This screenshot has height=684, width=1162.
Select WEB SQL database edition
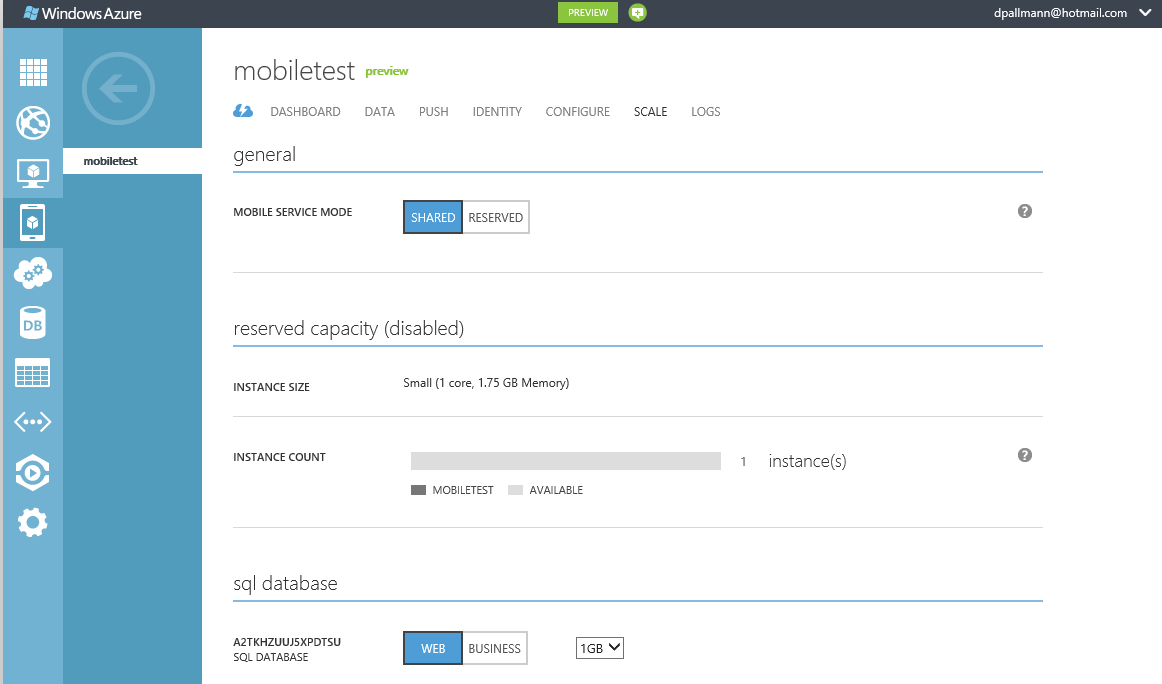pyautogui.click(x=433, y=648)
